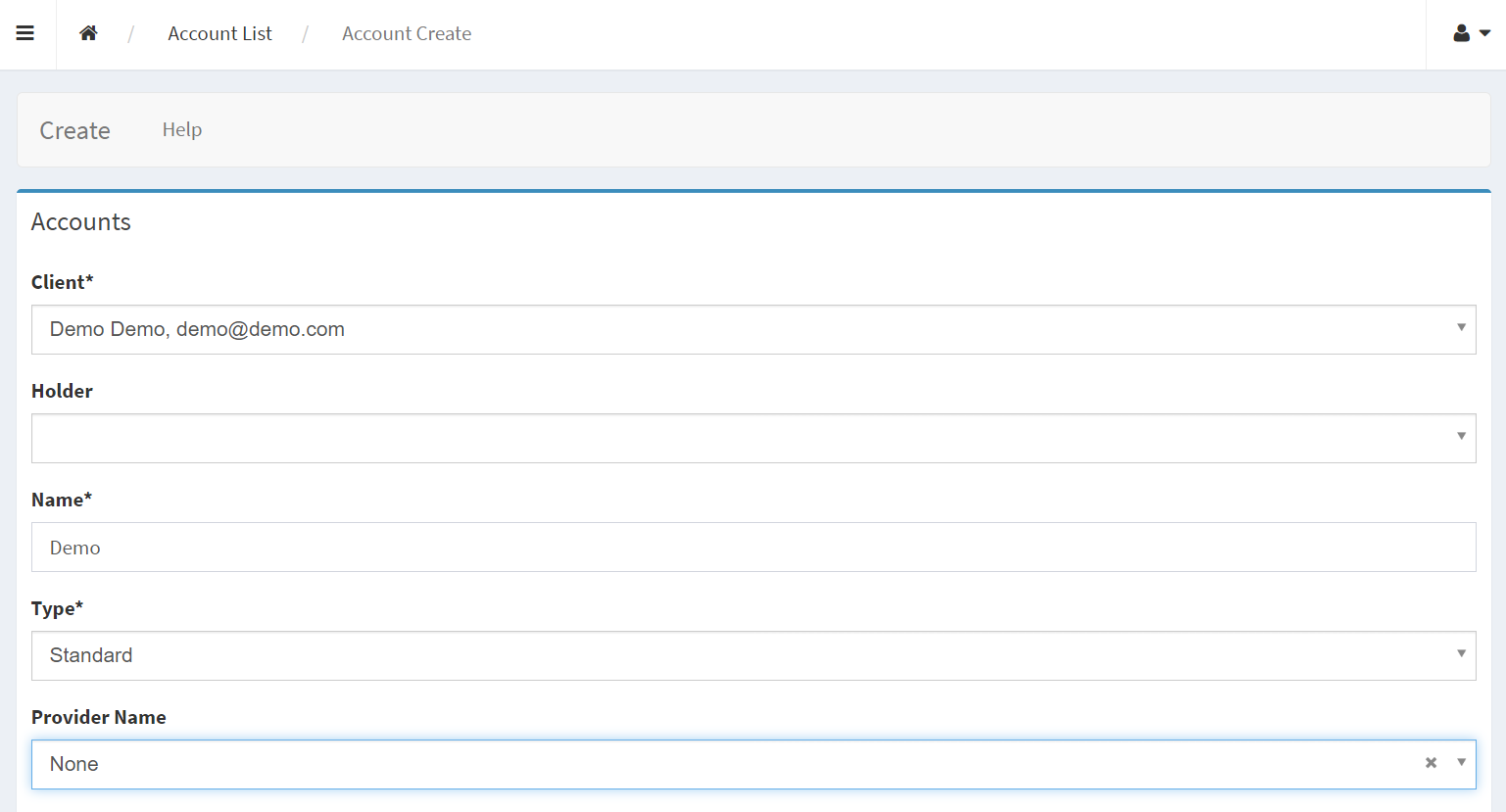This screenshot has height=812, width=1506.
Task: Click the user profile icon
Action: coord(1461,33)
